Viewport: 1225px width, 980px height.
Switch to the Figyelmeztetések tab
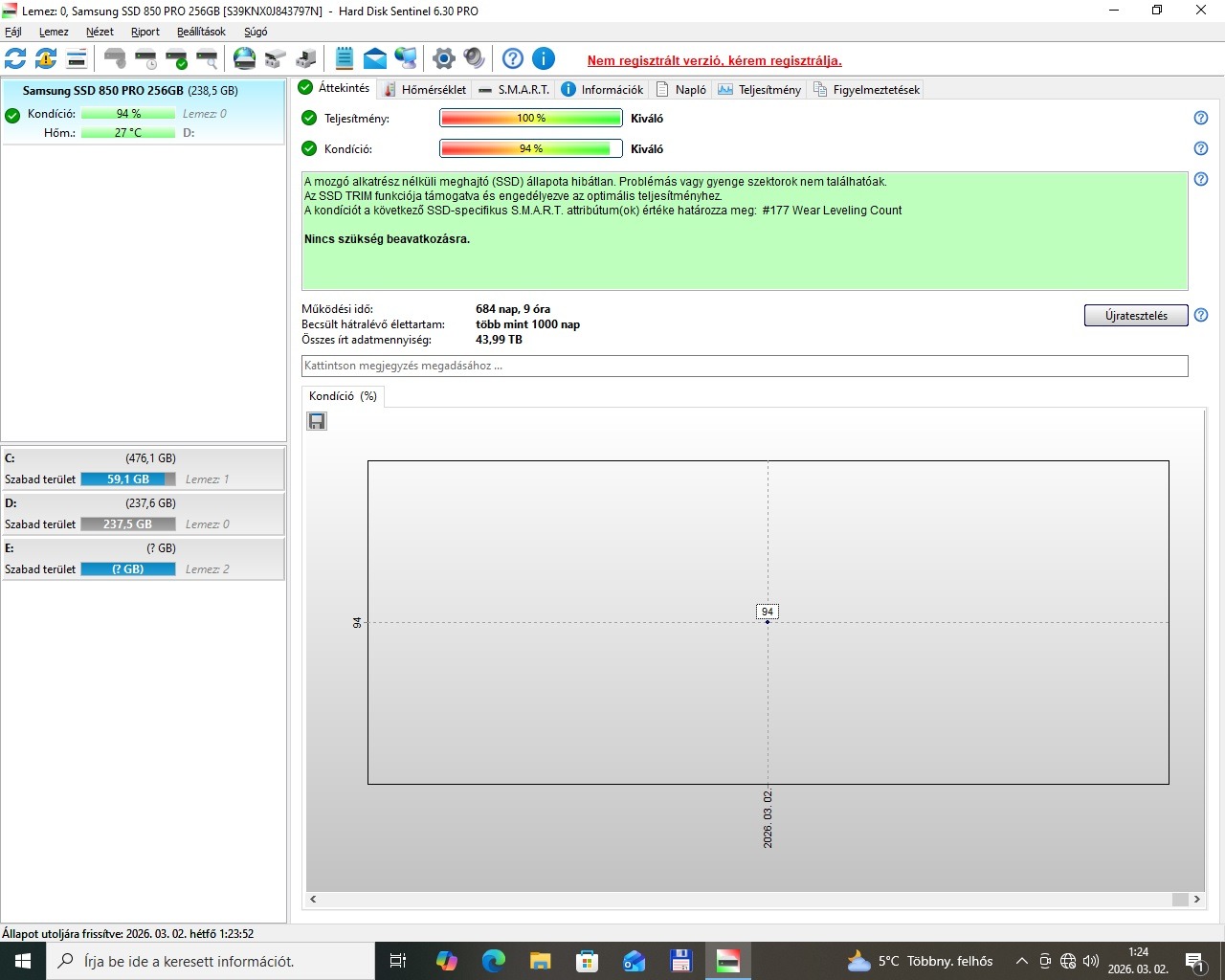pos(866,89)
